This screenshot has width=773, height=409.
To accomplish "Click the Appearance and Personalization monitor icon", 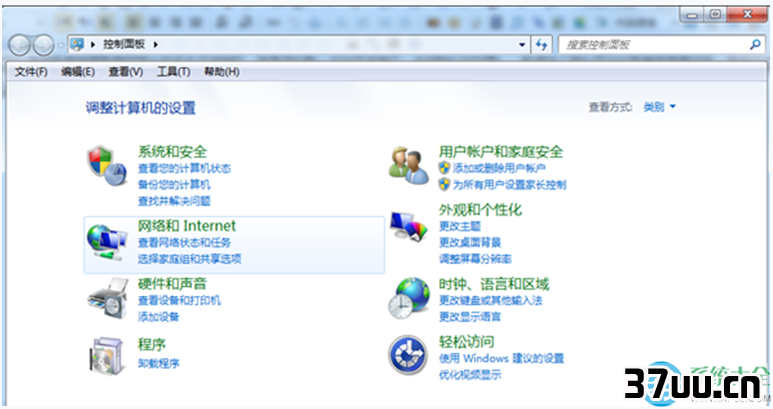I will tap(408, 226).
